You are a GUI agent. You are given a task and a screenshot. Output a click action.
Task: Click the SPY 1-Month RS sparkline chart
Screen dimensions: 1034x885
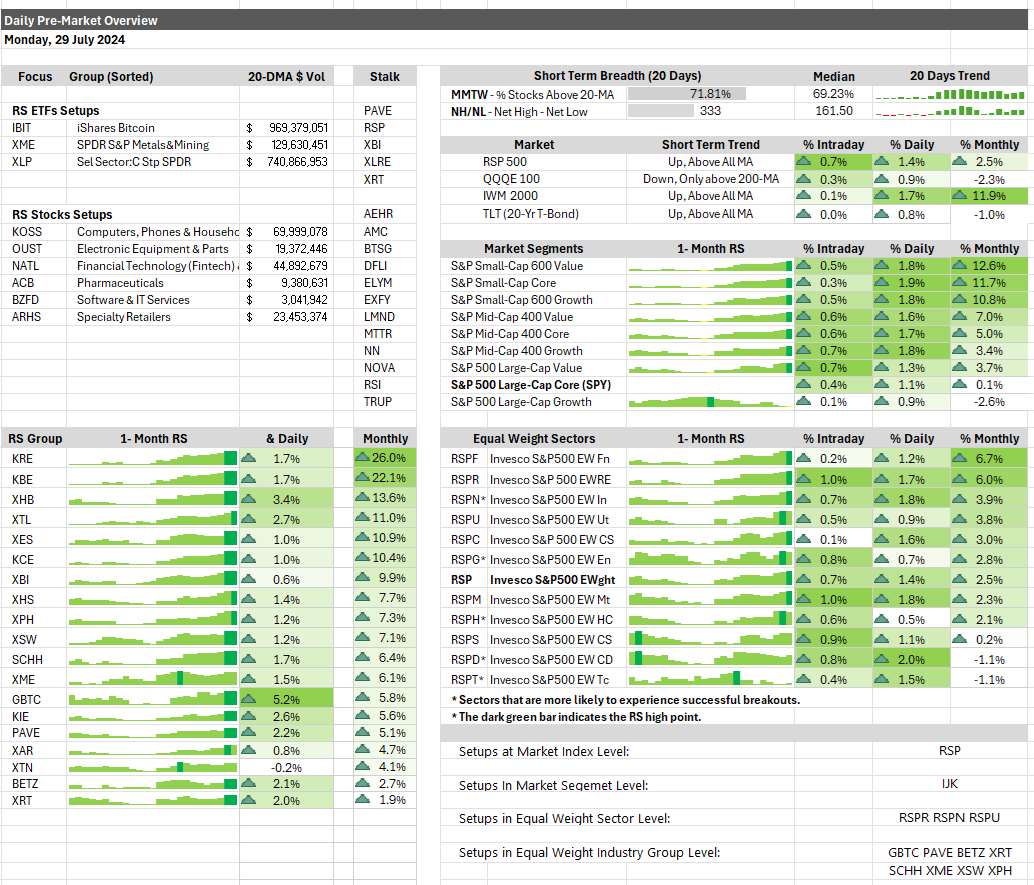tap(710, 384)
